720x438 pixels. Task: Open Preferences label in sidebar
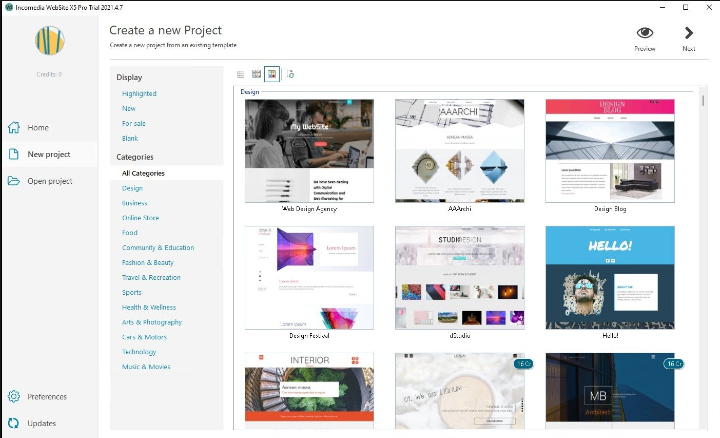(x=47, y=397)
